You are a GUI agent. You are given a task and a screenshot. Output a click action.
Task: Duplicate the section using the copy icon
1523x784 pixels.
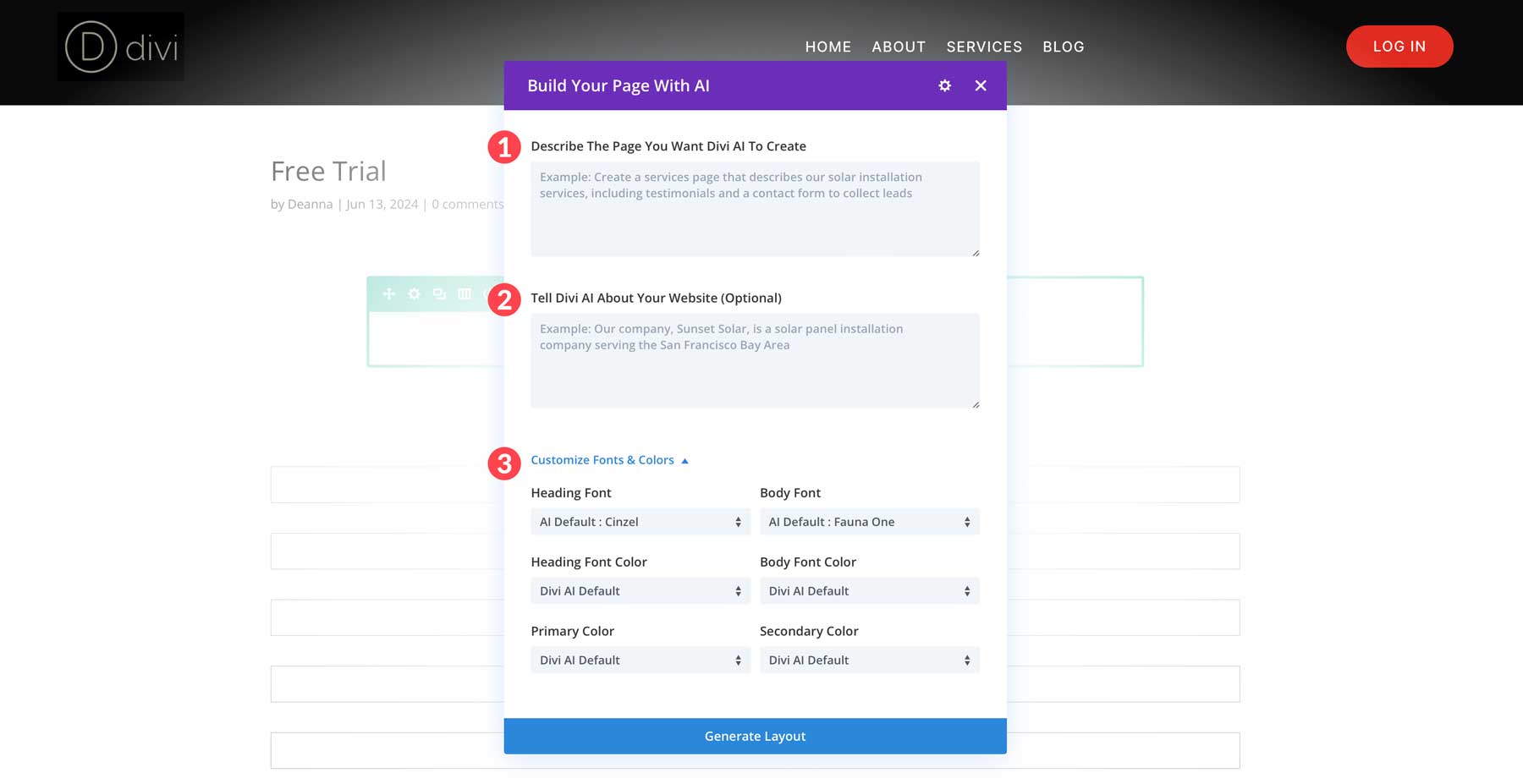click(438, 293)
